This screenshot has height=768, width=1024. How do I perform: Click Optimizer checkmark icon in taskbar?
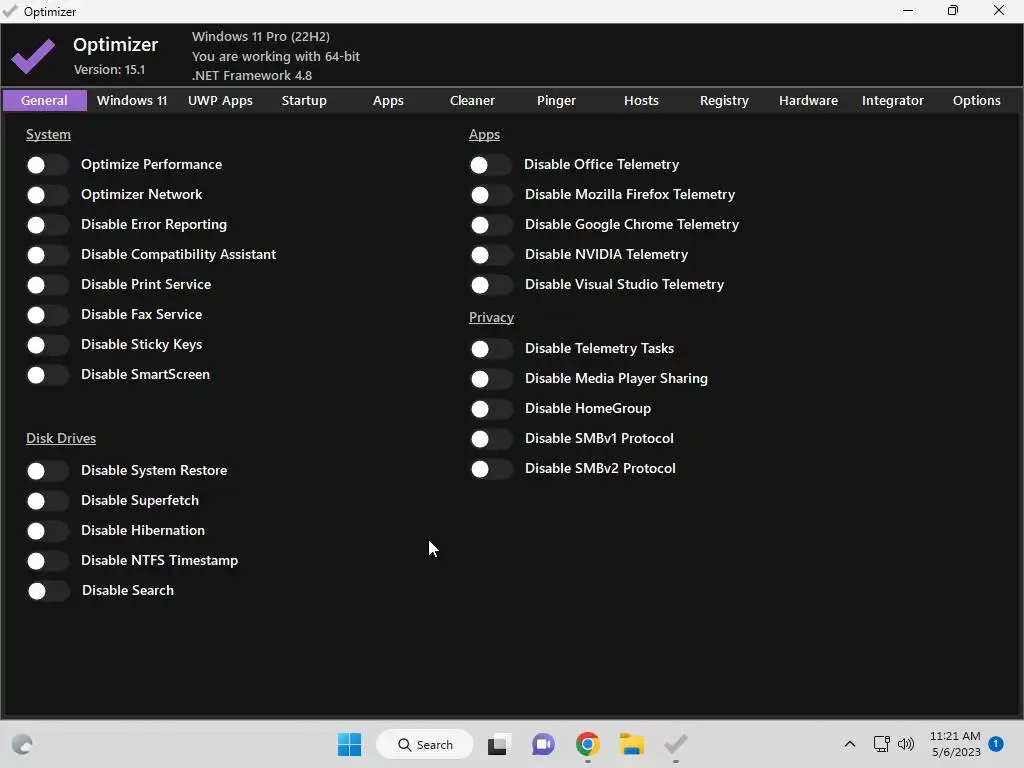676,744
